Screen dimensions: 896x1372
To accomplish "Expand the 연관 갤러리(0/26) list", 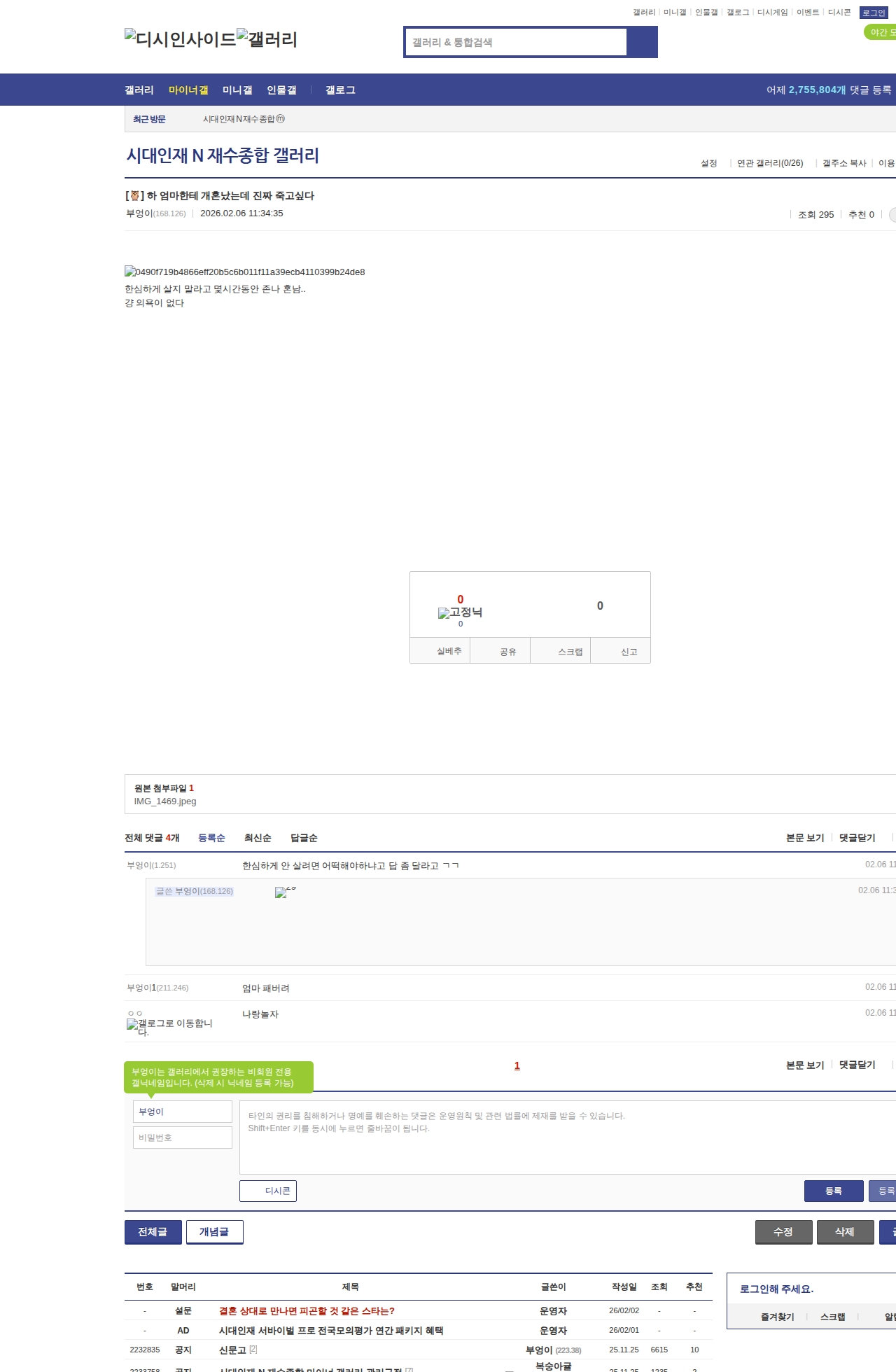I will pyautogui.click(x=770, y=163).
